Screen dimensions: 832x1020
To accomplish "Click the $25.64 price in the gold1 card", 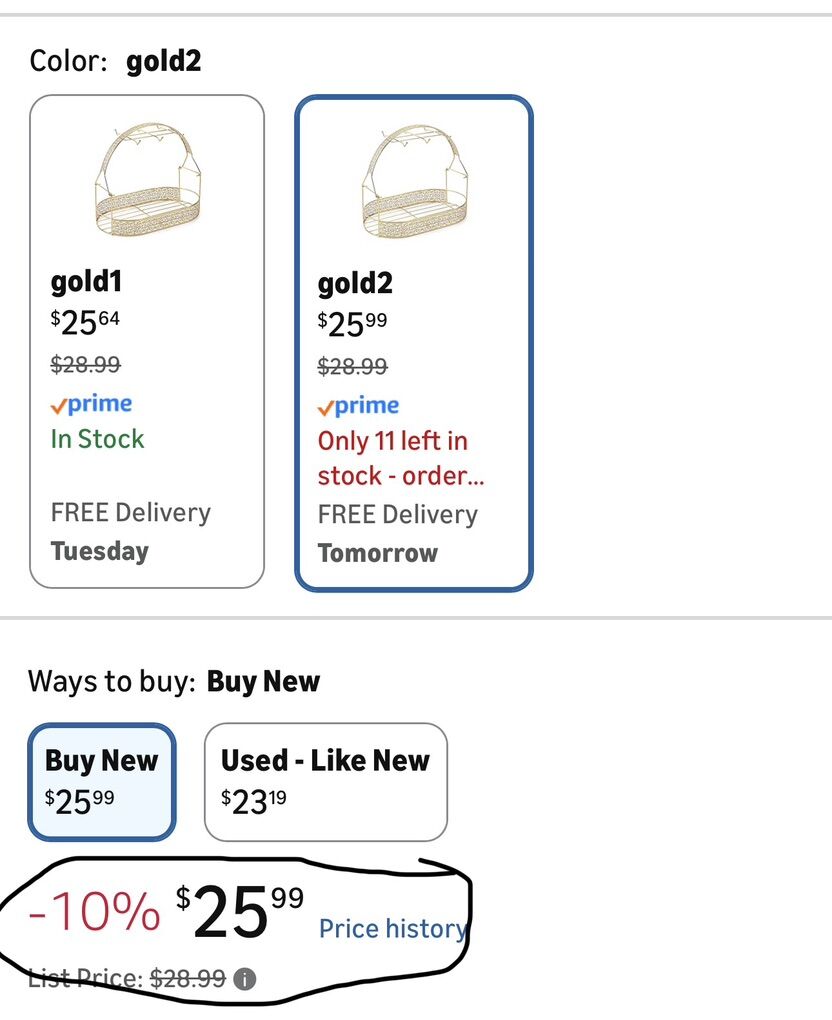I will [x=86, y=322].
